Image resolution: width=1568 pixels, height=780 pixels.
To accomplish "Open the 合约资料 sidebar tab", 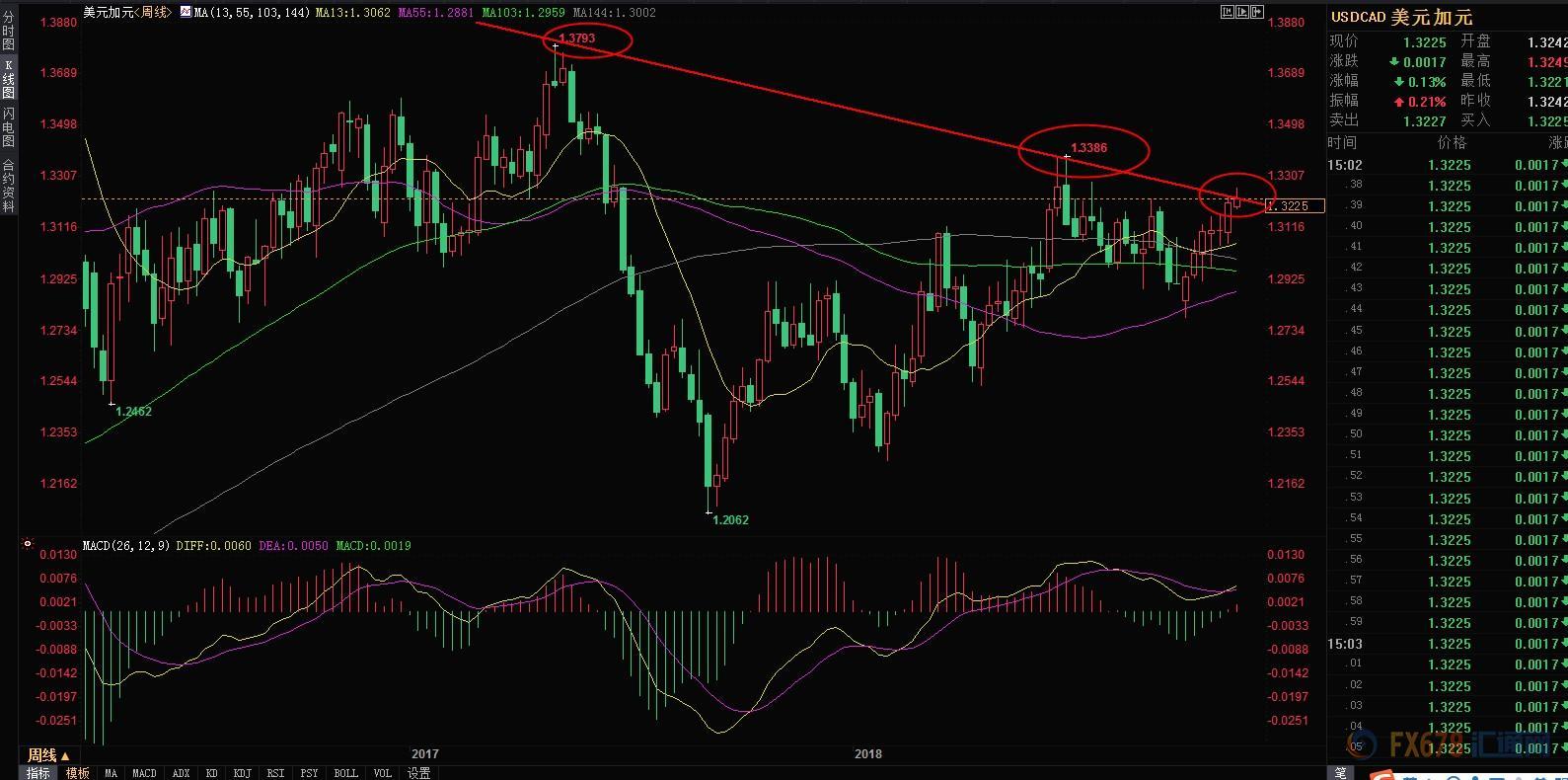I will (8, 186).
